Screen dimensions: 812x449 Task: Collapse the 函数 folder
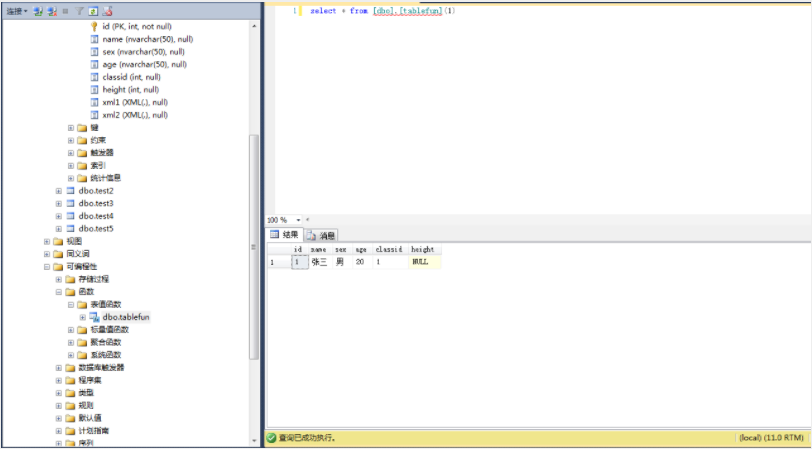(59, 292)
